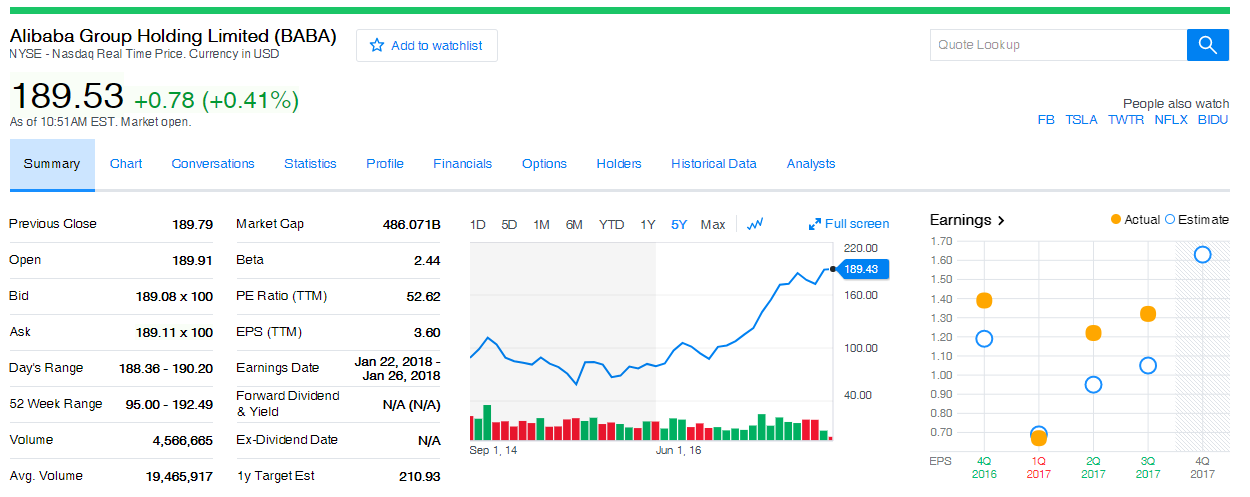Click the 189.43 price marker on chart
This screenshot has height=497, width=1250.
pos(860,269)
